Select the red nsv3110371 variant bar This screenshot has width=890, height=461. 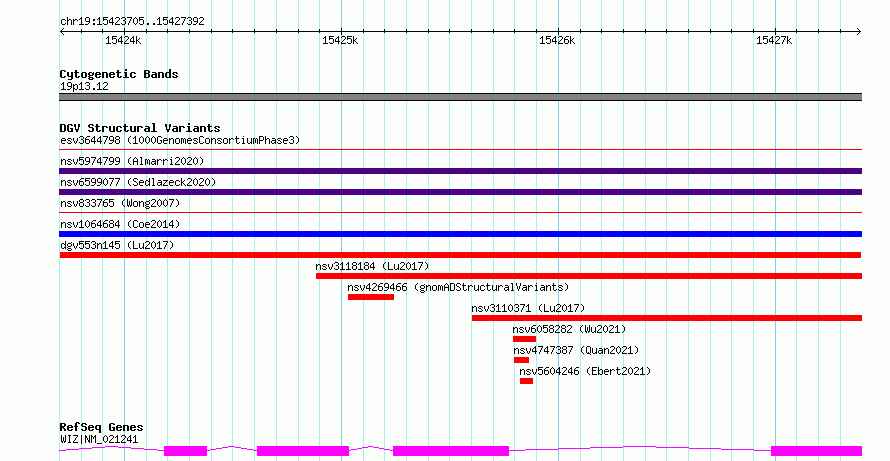667,318
